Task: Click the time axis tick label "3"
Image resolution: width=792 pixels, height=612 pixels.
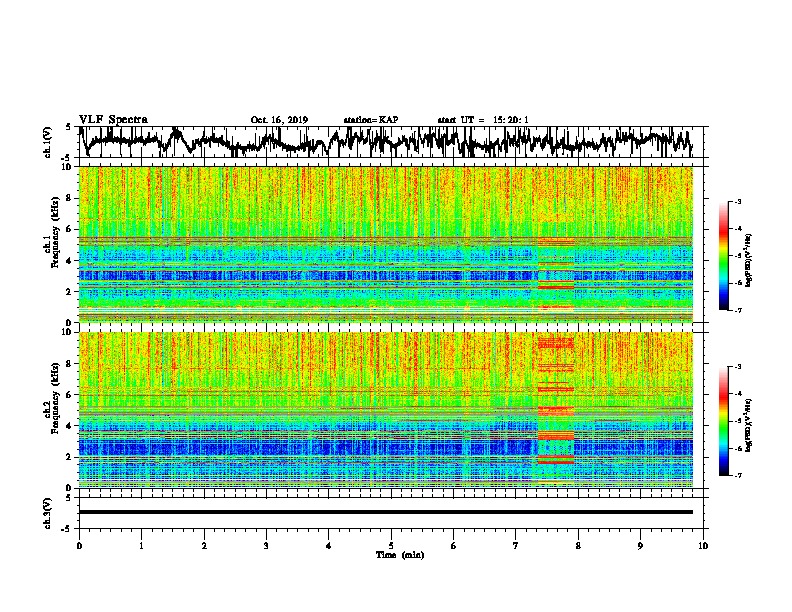Action: (x=266, y=546)
